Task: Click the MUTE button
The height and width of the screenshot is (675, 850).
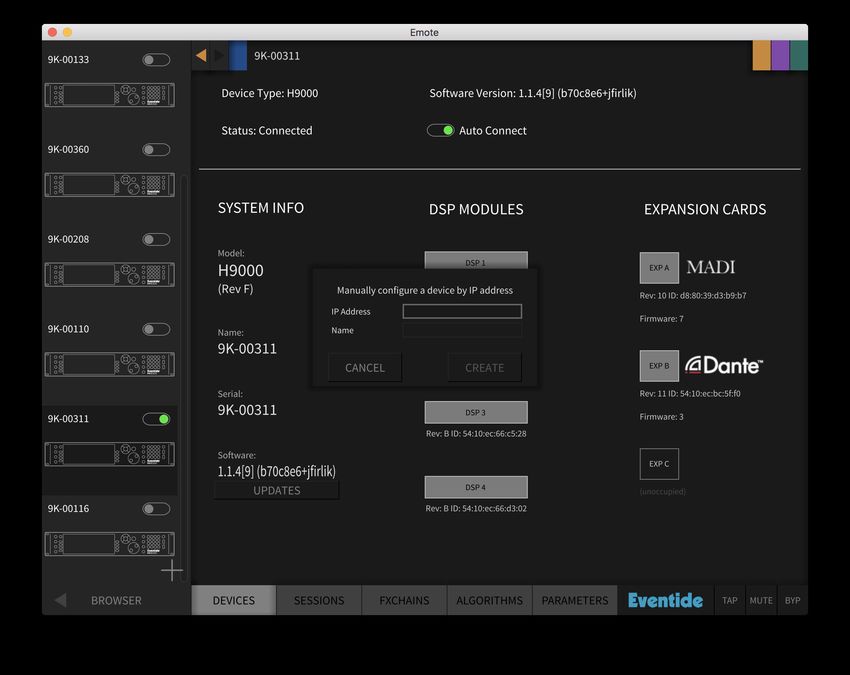Action: point(761,600)
